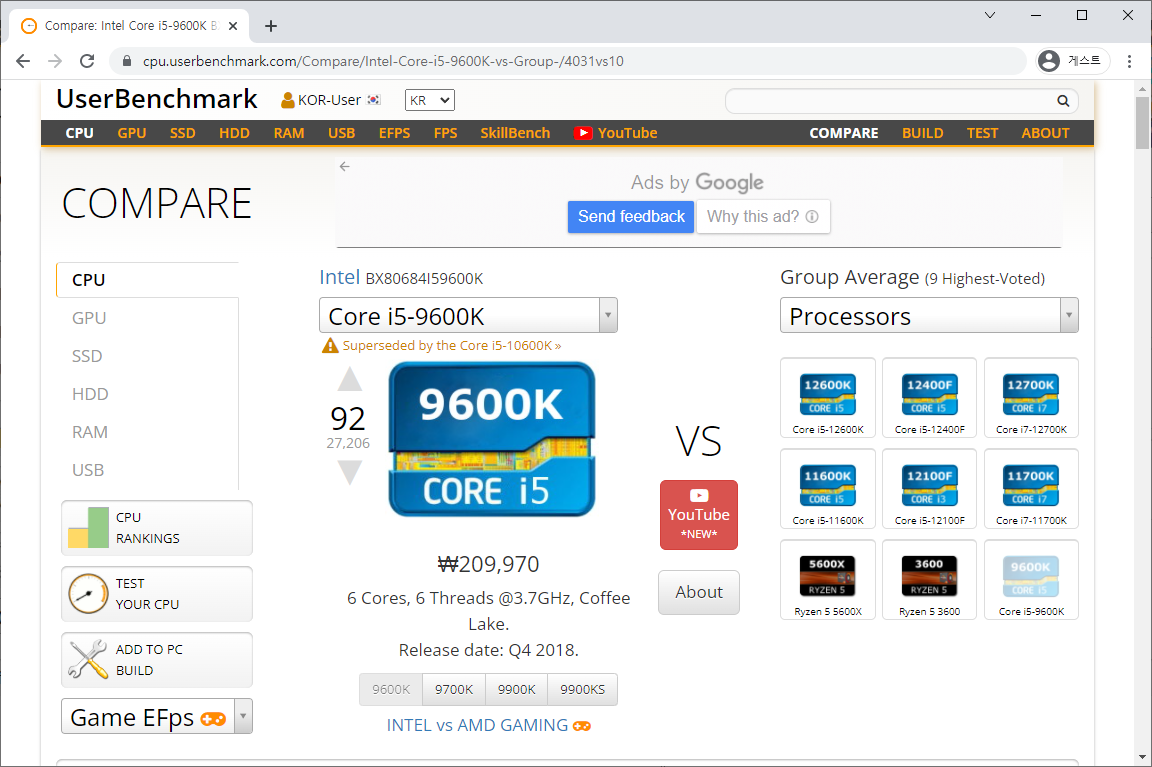The image size is (1152, 767).
Task: Select the Core i5-12600K chip icon
Action: click(828, 395)
